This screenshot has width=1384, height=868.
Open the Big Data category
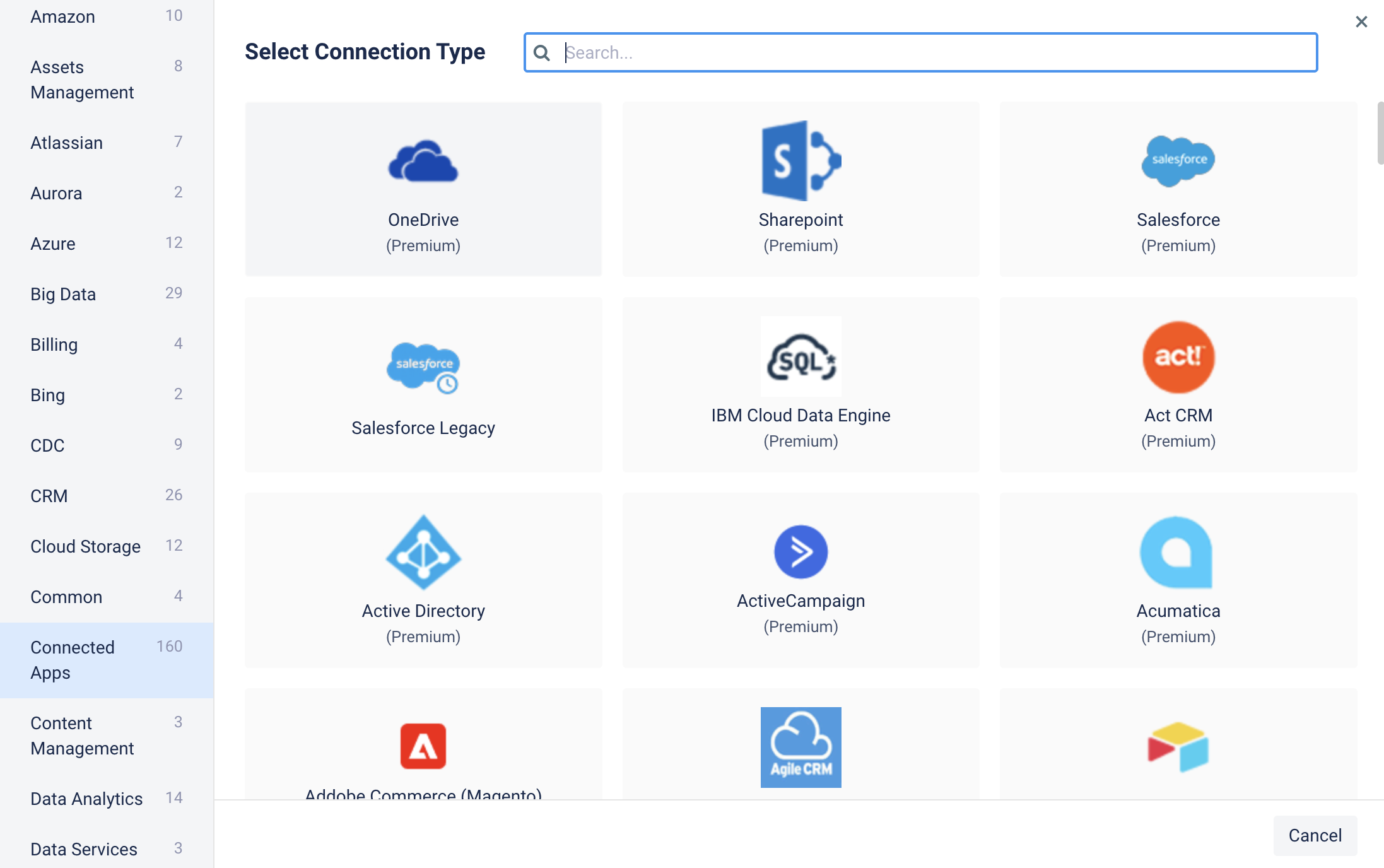[107, 294]
